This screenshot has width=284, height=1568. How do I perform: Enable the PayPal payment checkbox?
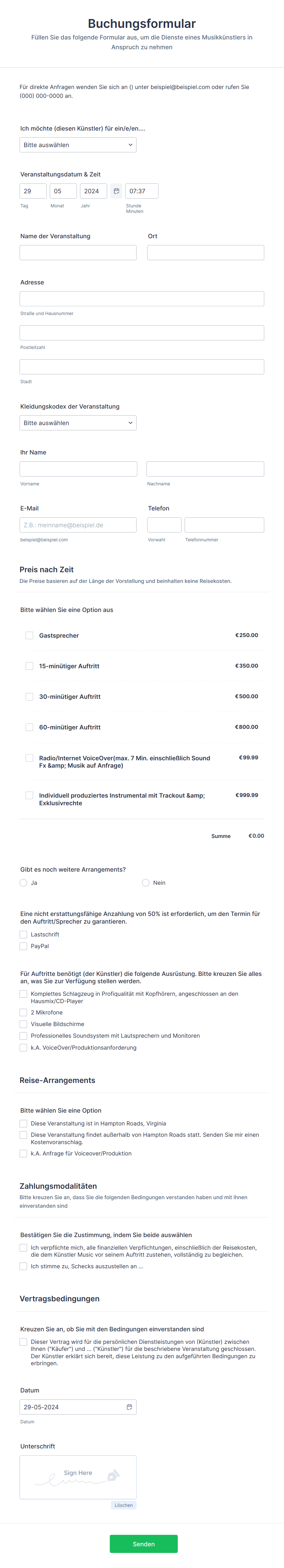(24, 946)
